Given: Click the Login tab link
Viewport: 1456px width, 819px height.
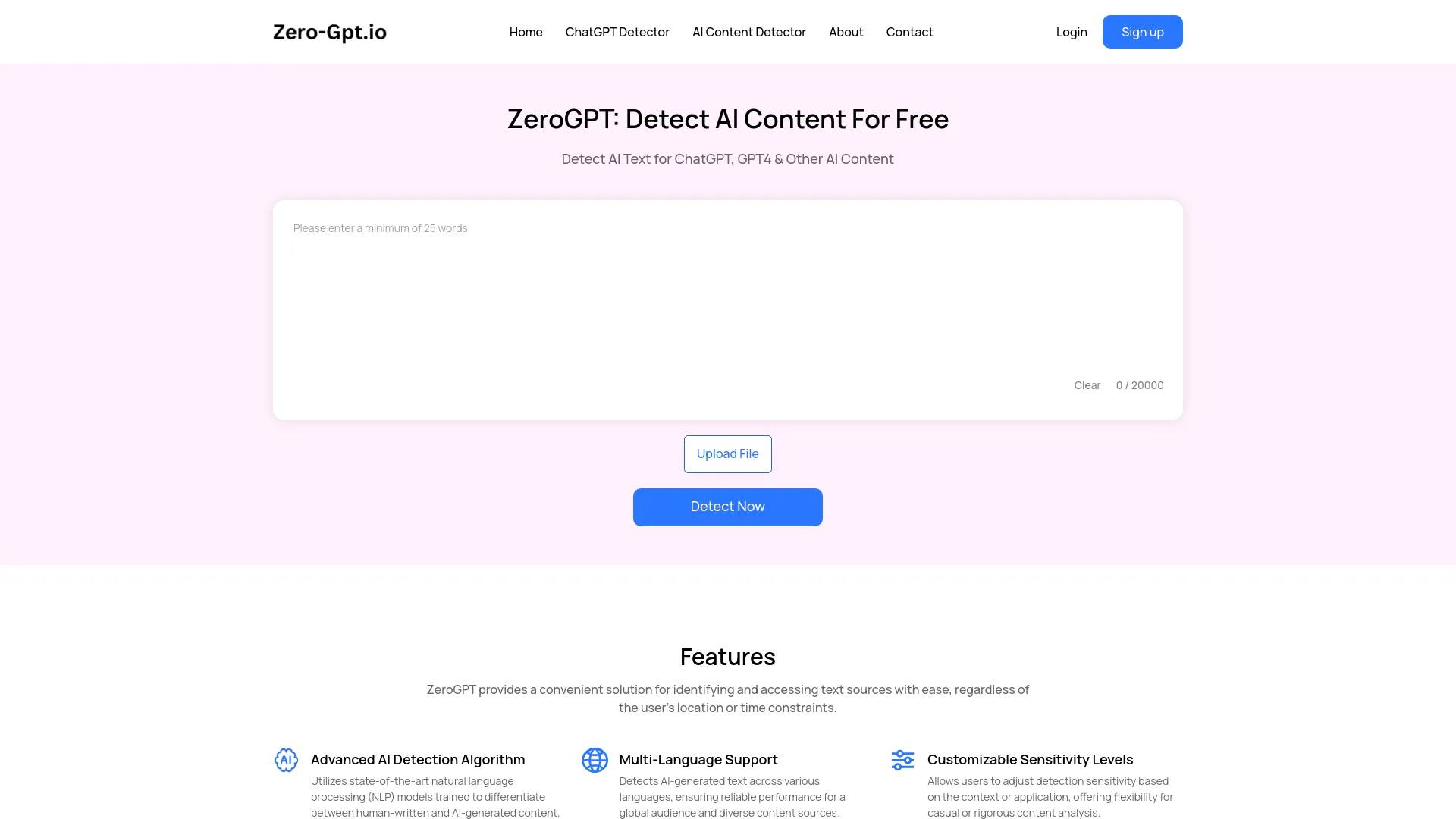Looking at the screenshot, I should pyautogui.click(x=1072, y=31).
